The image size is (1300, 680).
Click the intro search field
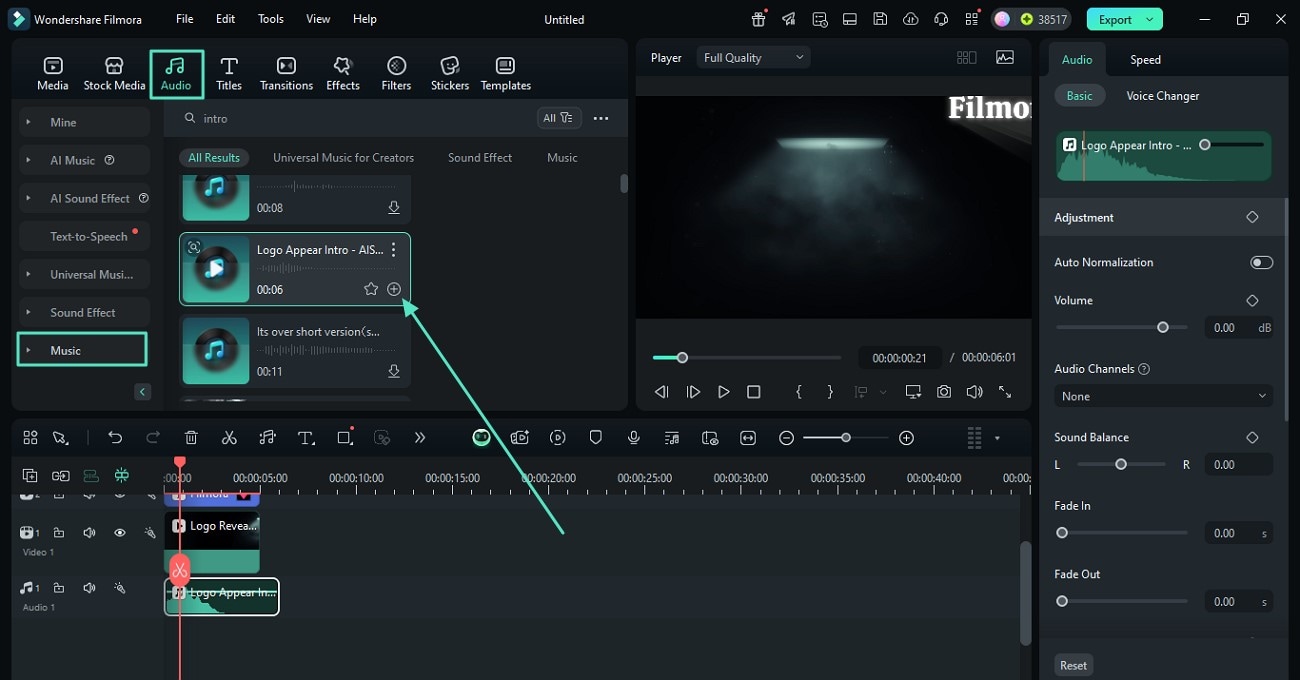[355, 118]
